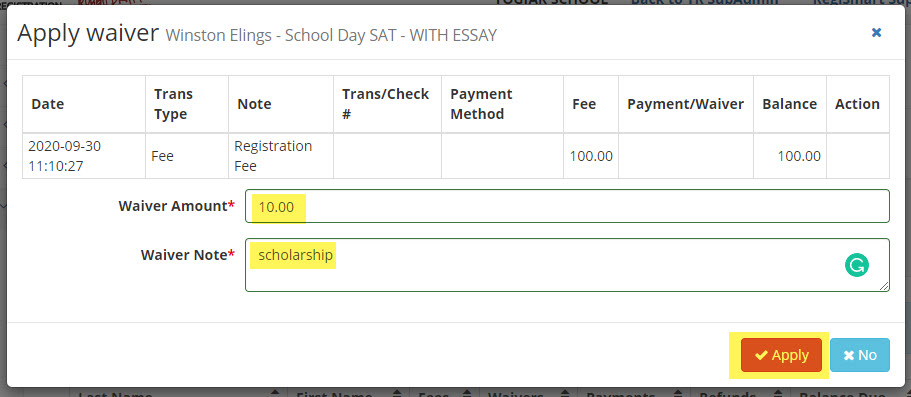
Task: Cancel the waiver with the No button
Action: click(x=860, y=355)
